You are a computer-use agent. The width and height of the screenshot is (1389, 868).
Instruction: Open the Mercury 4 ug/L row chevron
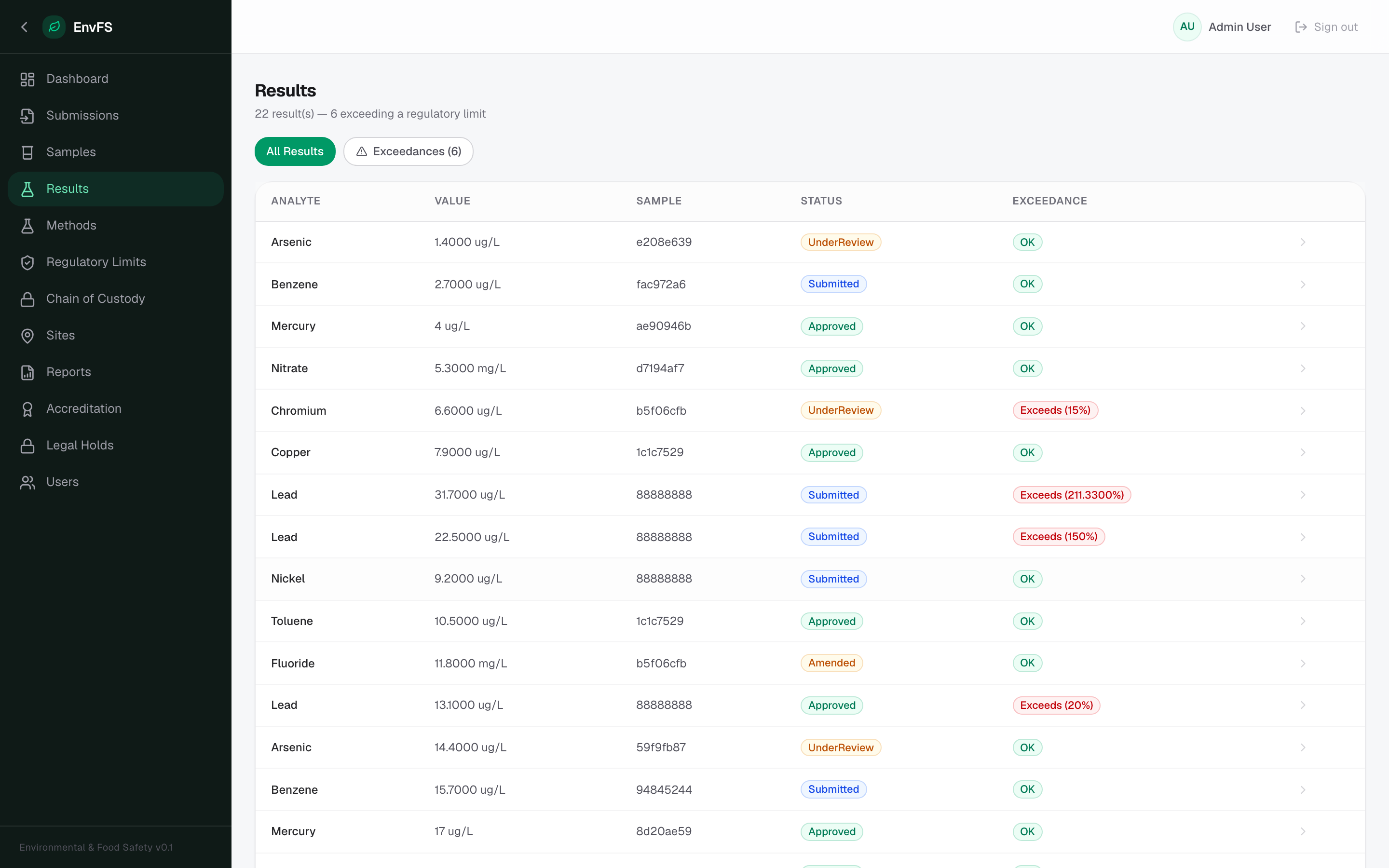point(1303,326)
